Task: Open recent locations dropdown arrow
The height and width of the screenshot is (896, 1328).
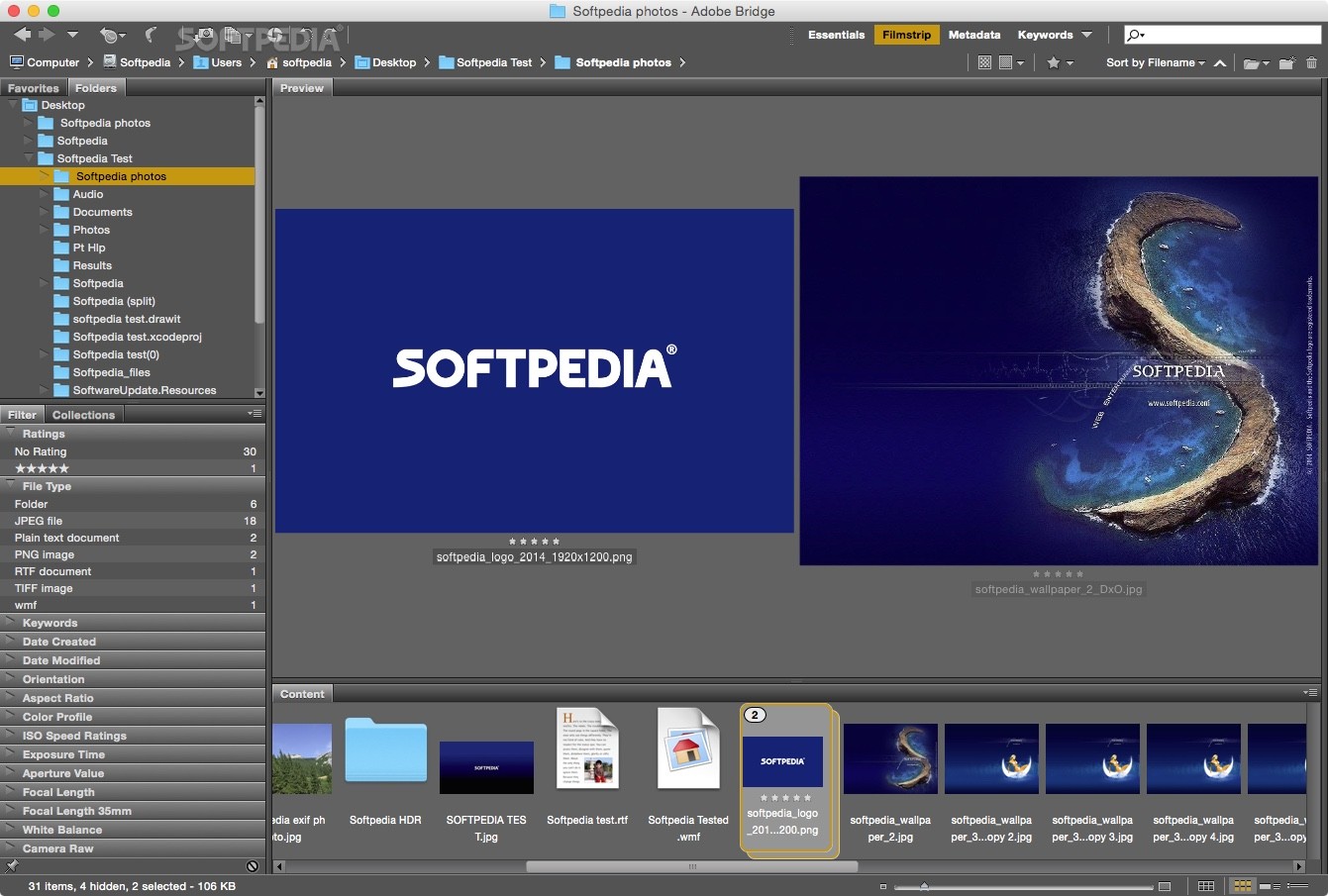Action: (x=72, y=35)
